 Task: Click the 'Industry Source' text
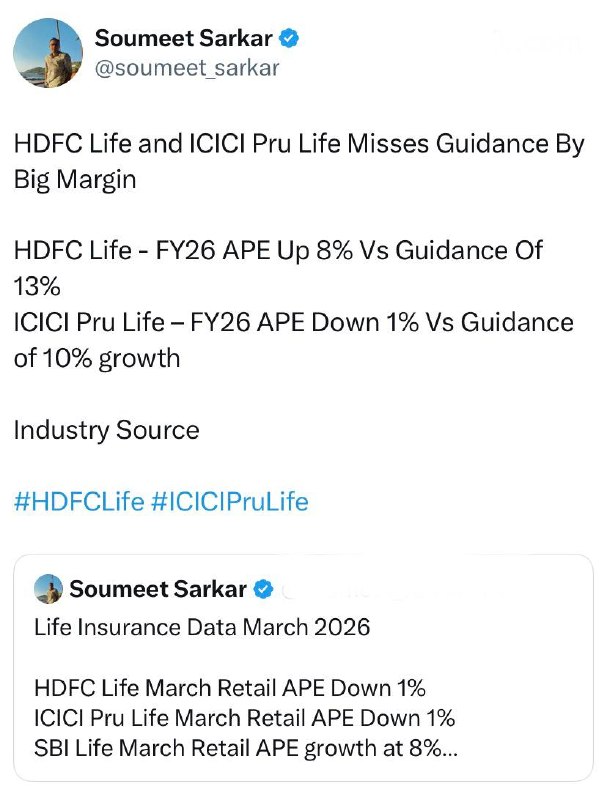point(106,430)
